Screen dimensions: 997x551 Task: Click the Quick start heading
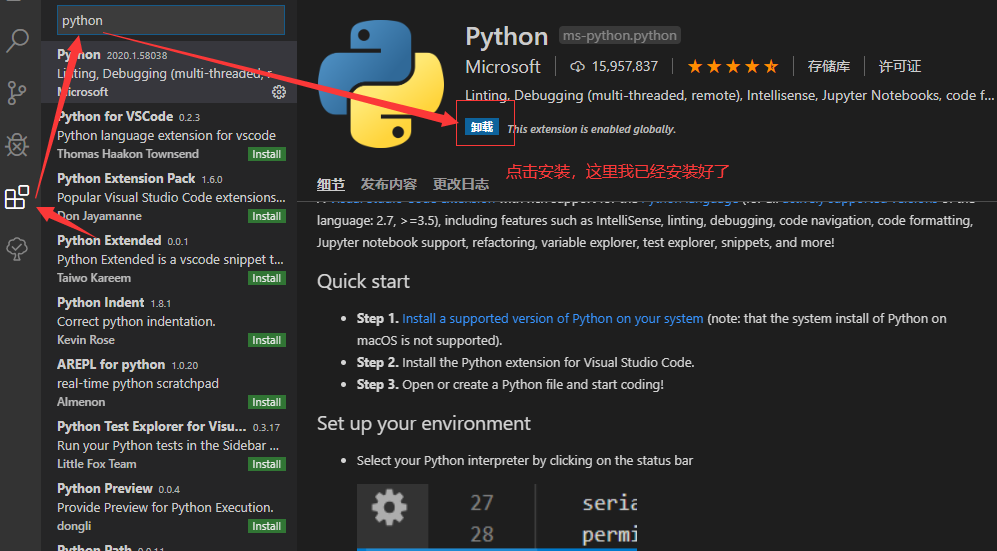pos(363,282)
